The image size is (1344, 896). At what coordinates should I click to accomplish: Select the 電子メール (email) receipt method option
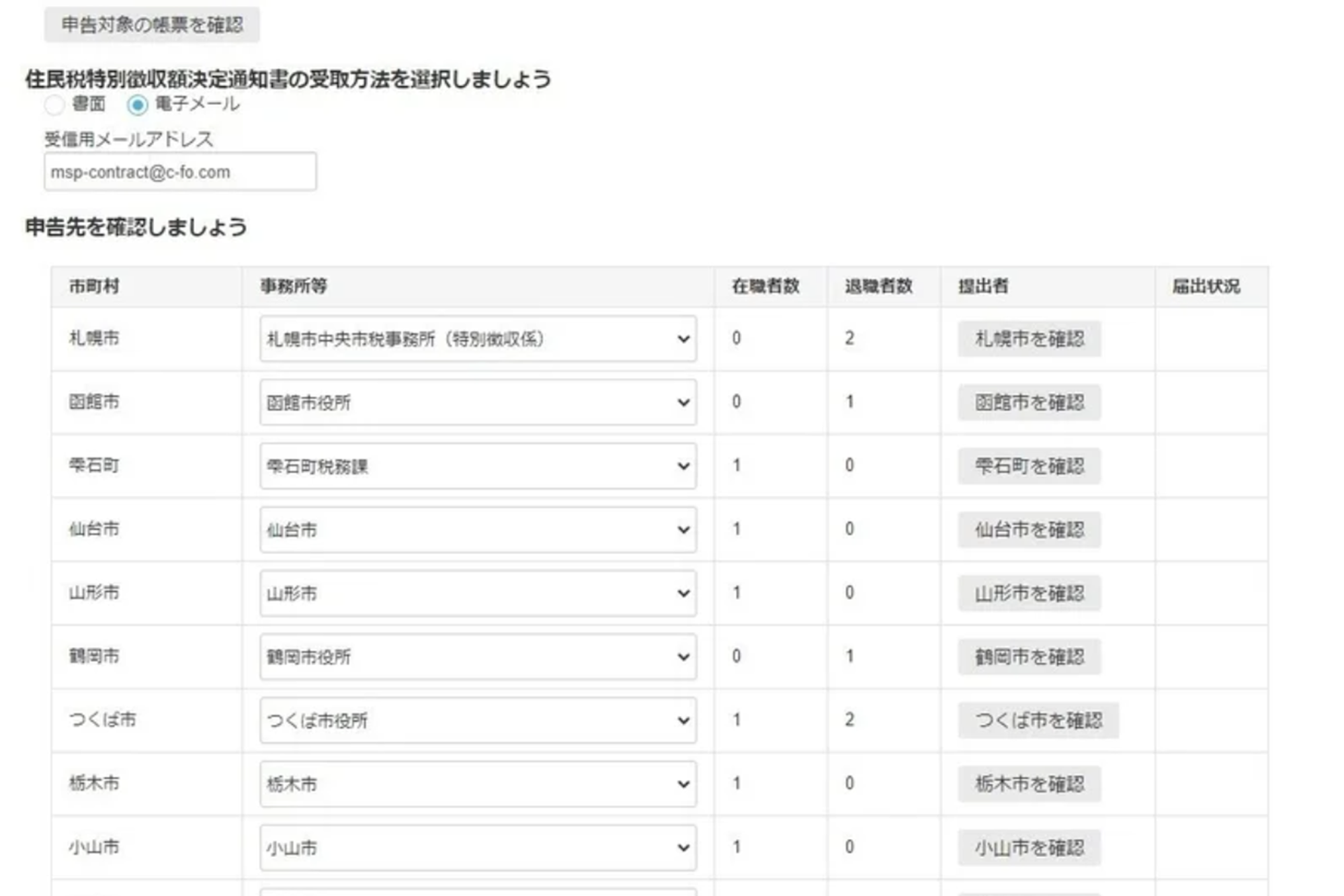click(x=139, y=105)
